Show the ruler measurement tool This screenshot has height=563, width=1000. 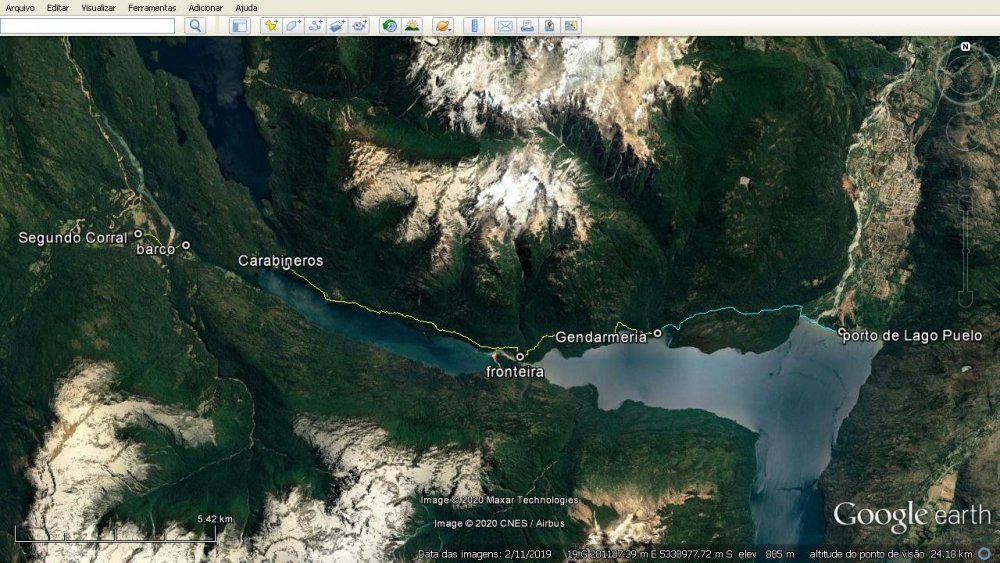click(x=474, y=26)
